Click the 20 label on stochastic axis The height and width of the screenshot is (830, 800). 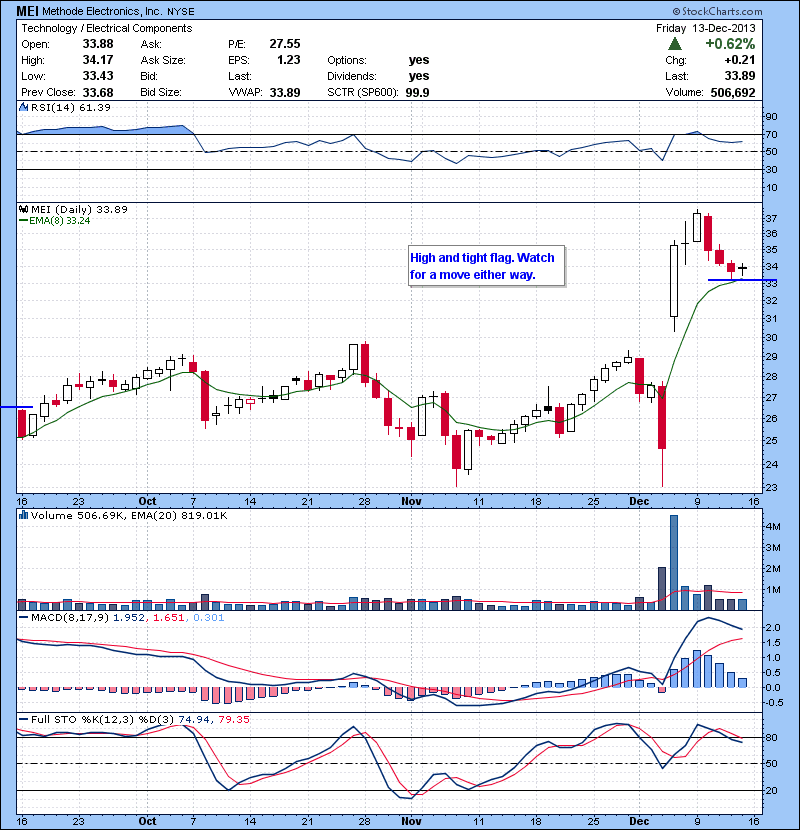pos(771,790)
